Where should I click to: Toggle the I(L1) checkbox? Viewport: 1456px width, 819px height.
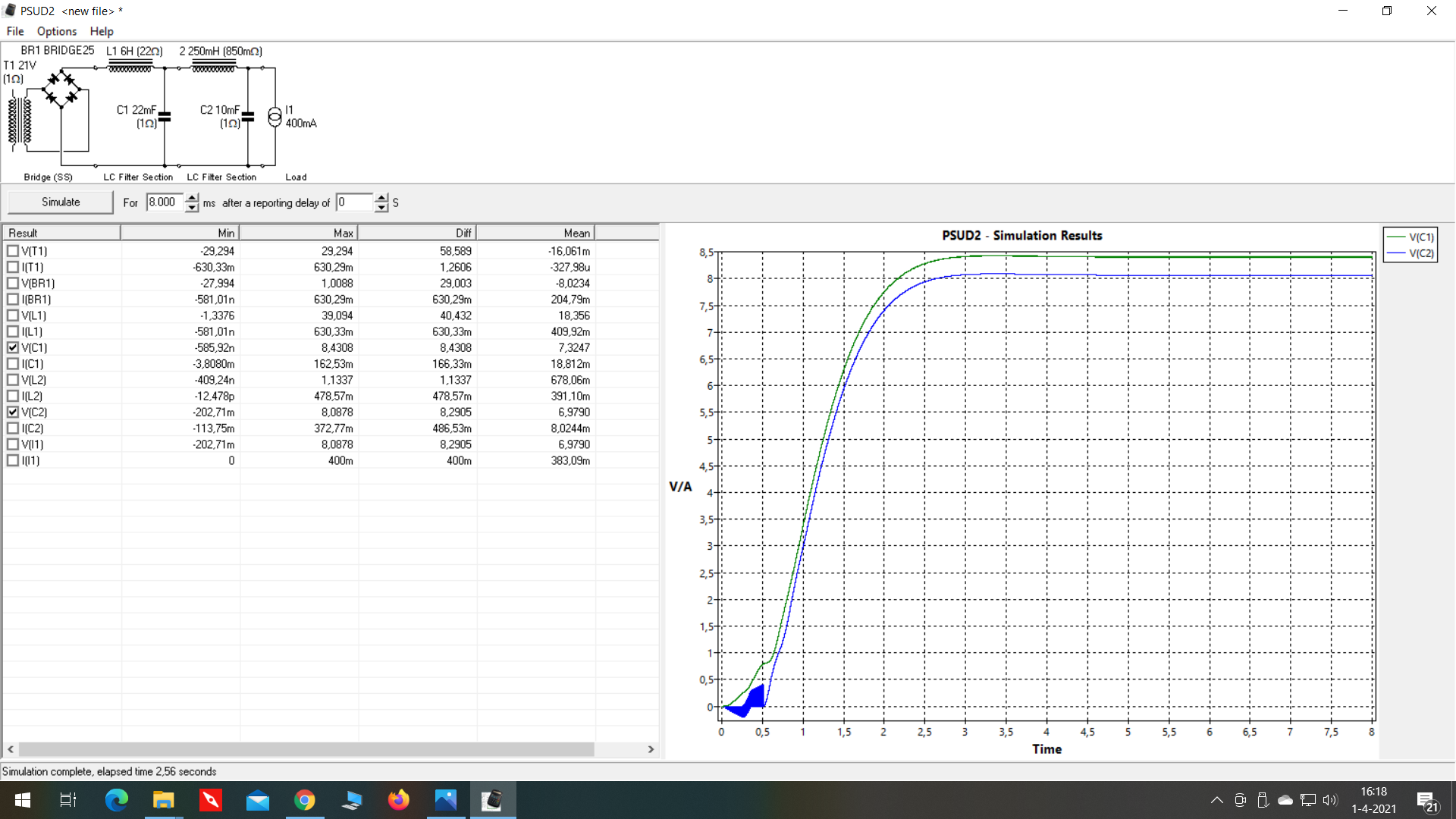coord(13,331)
